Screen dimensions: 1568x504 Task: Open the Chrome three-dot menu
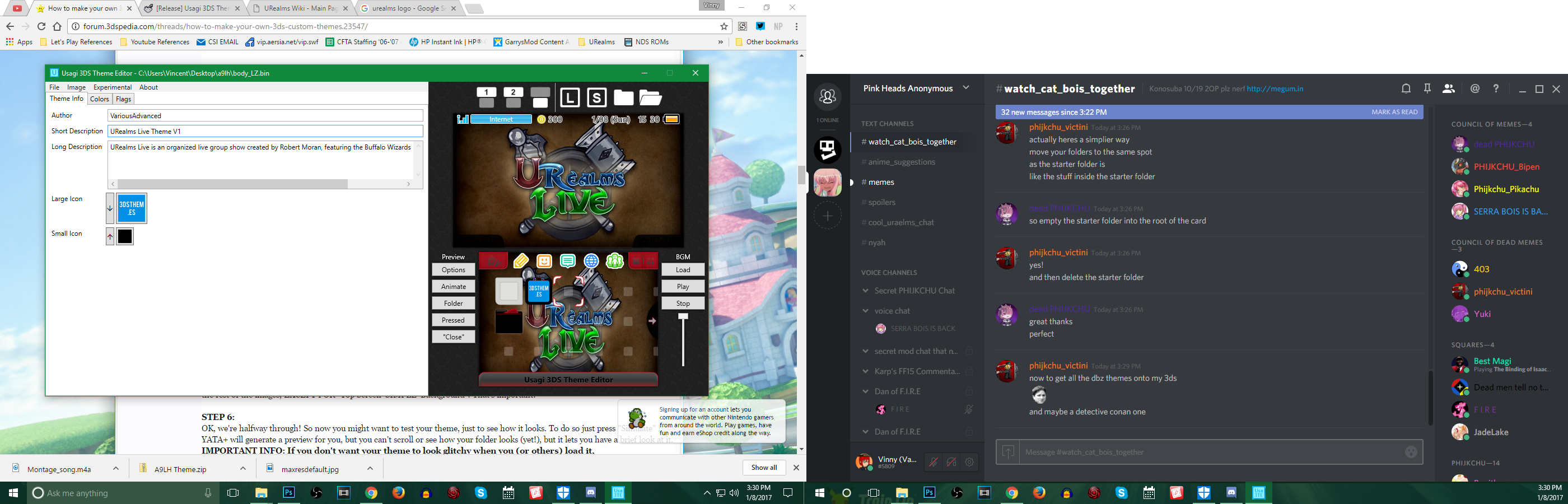tap(796, 26)
